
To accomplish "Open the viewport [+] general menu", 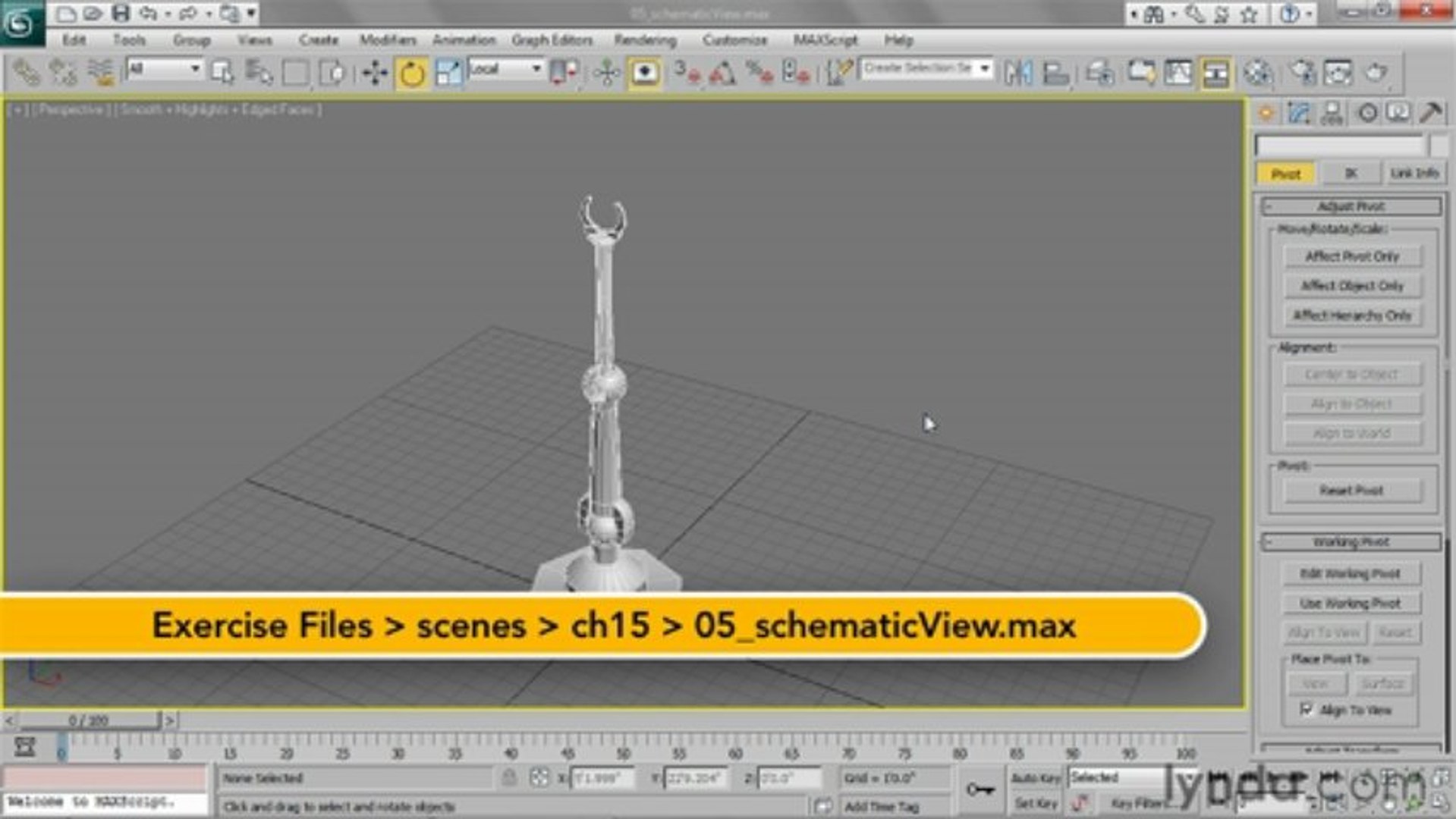I will pyautogui.click(x=18, y=110).
